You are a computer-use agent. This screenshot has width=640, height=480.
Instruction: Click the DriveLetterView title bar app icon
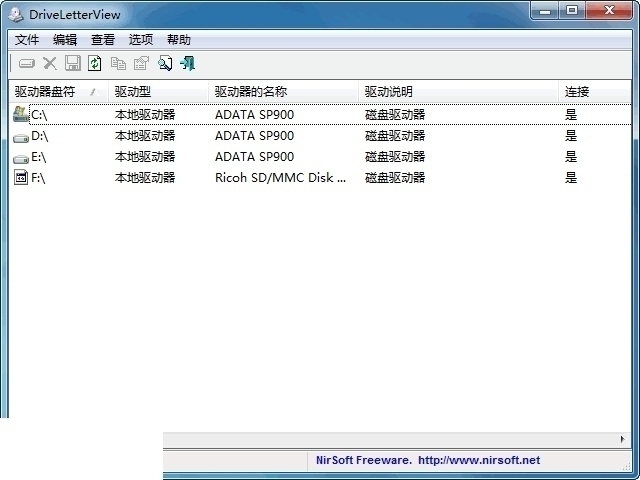pyautogui.click(x=16, y=15)
